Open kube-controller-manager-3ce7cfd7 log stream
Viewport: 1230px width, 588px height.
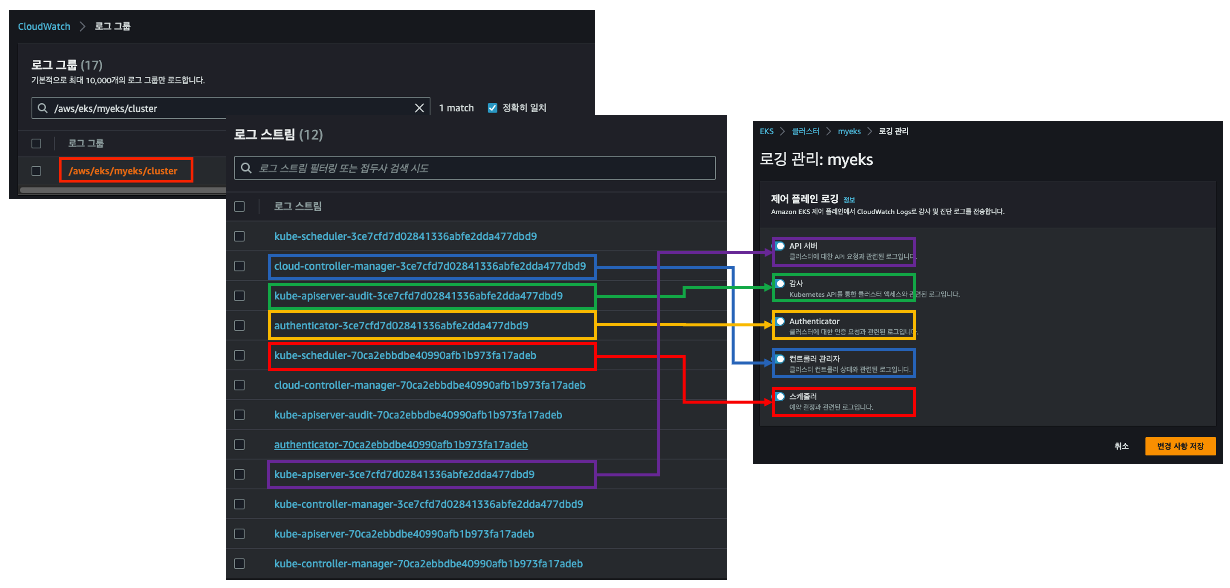point(428,504)
